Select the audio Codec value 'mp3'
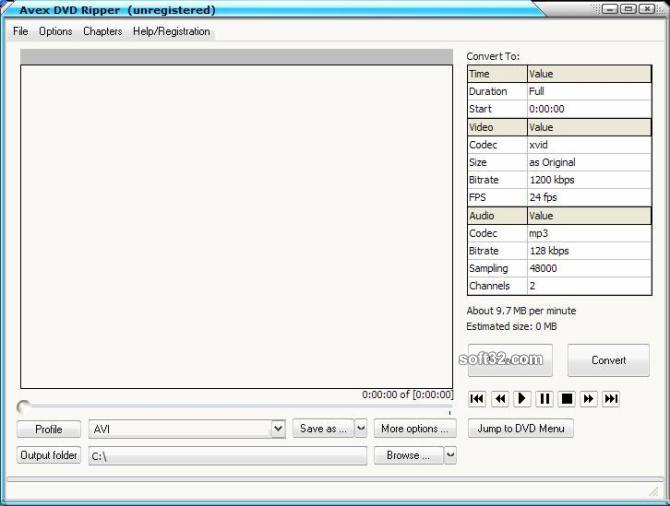The image size is (670, 506). [x=589, y=233]
